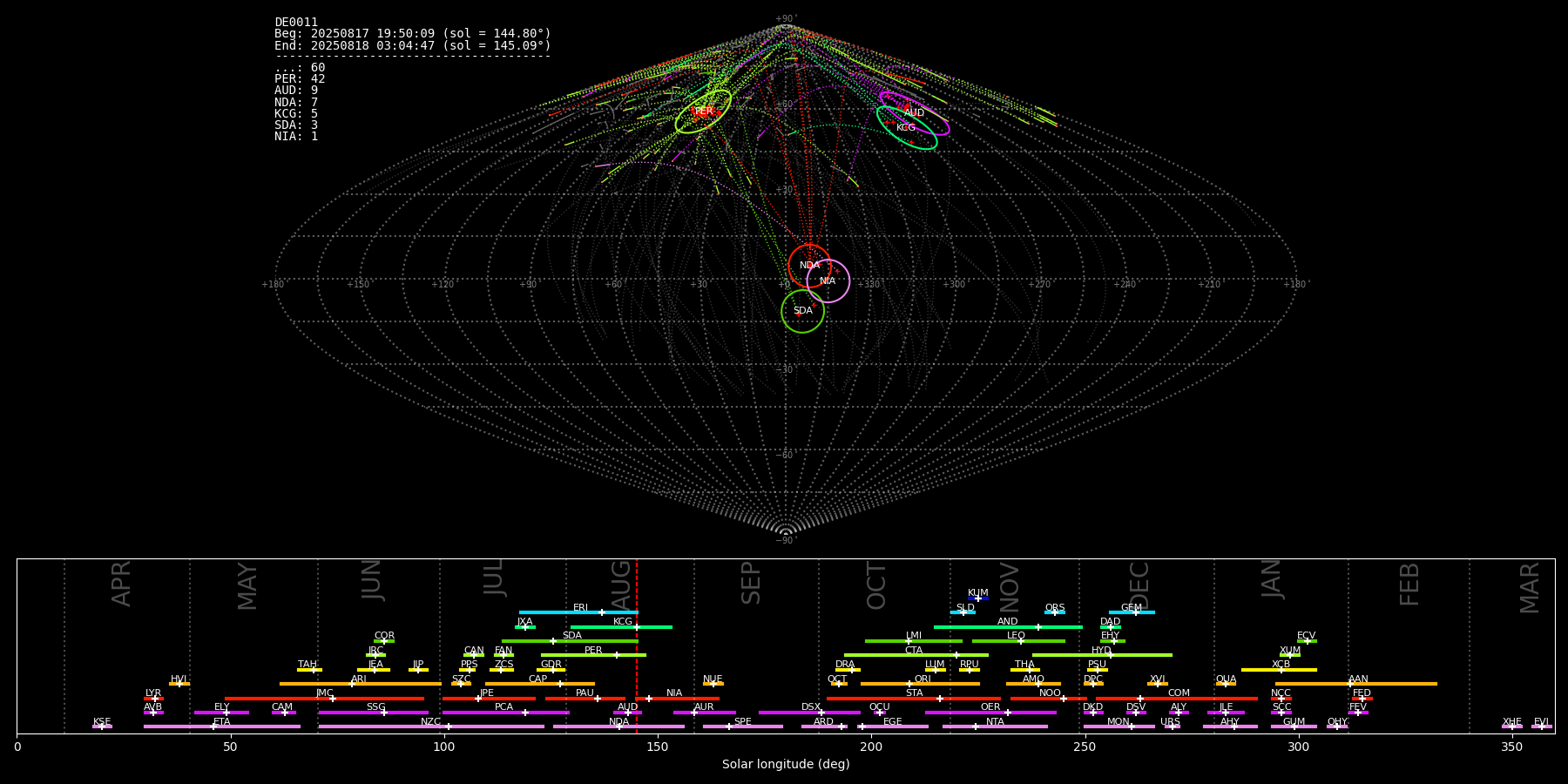Click the MAR month label in timeline
The height and width of the screenshot is (784, 1568).
1530,588
